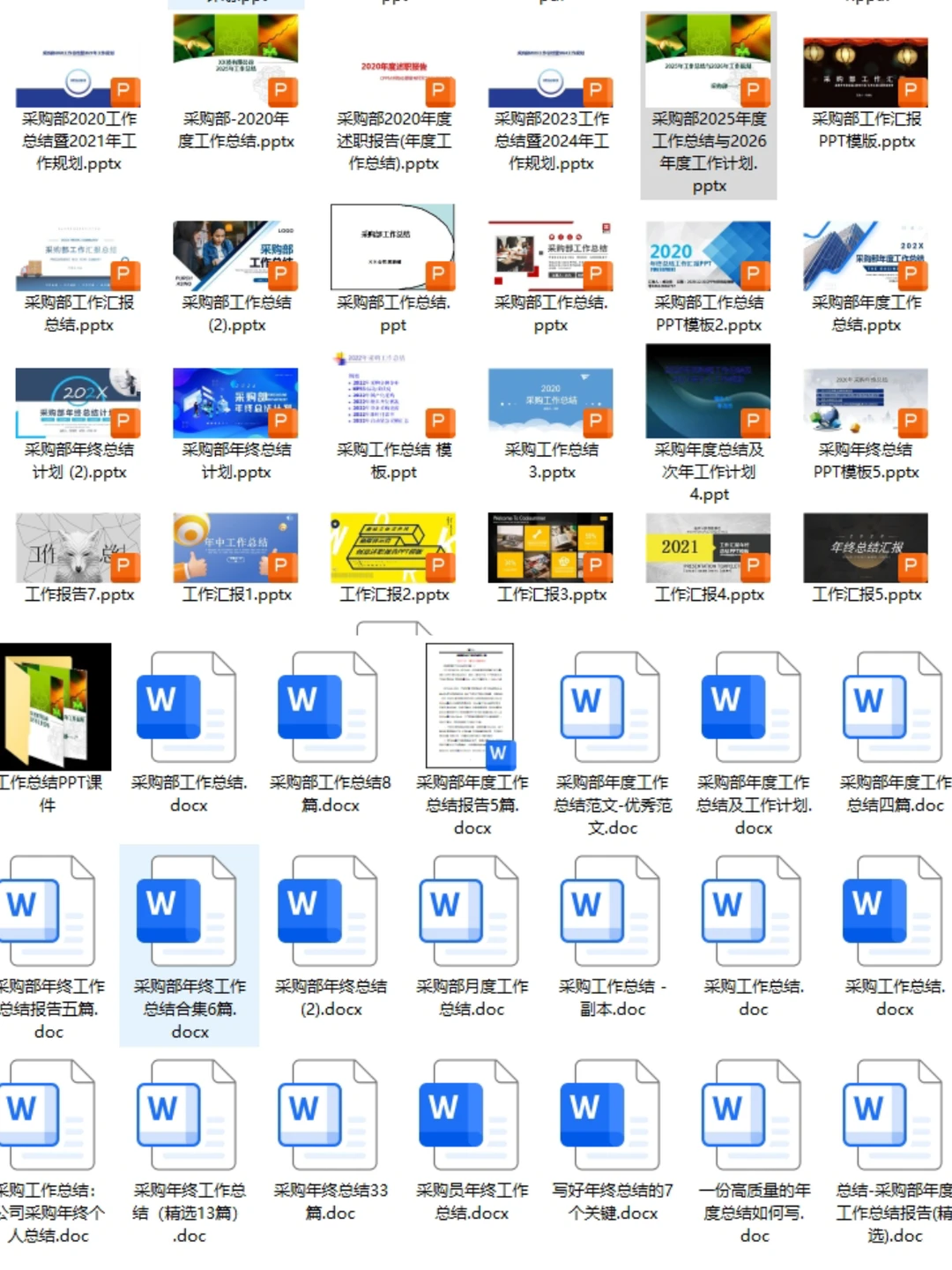Select 采购部工作总结8篇.docx Word icon
Image resolution: width=952 pixels, height=1270 pixels.
328,707
